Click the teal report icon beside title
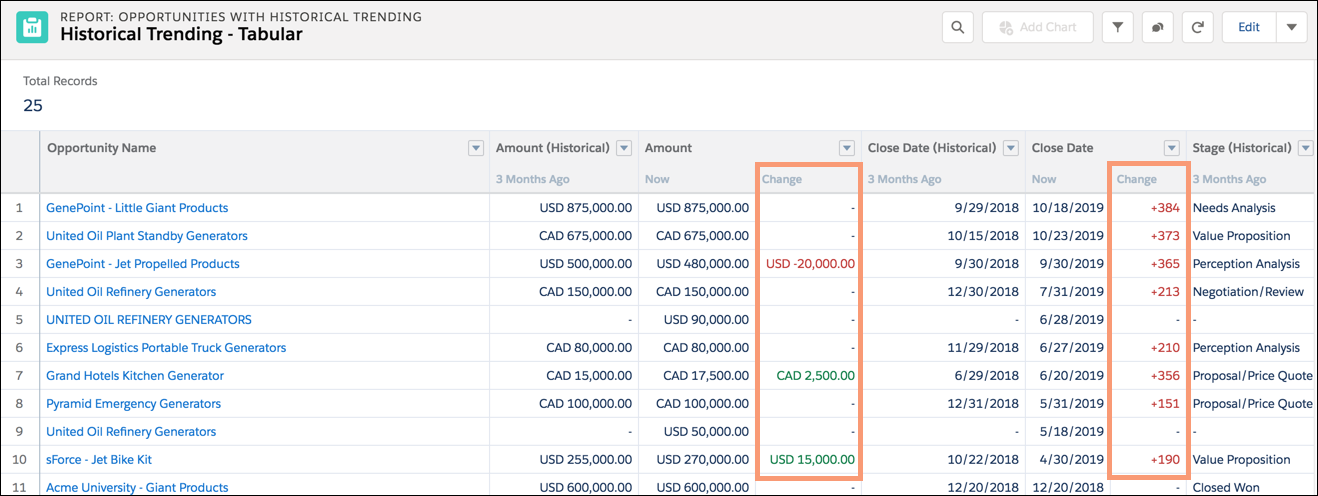1318x496 pixels. [x=32, y=27]
